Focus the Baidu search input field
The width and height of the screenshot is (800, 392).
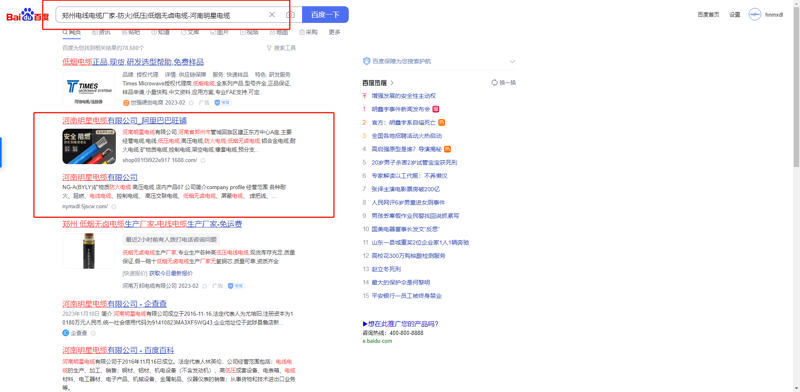162,15
